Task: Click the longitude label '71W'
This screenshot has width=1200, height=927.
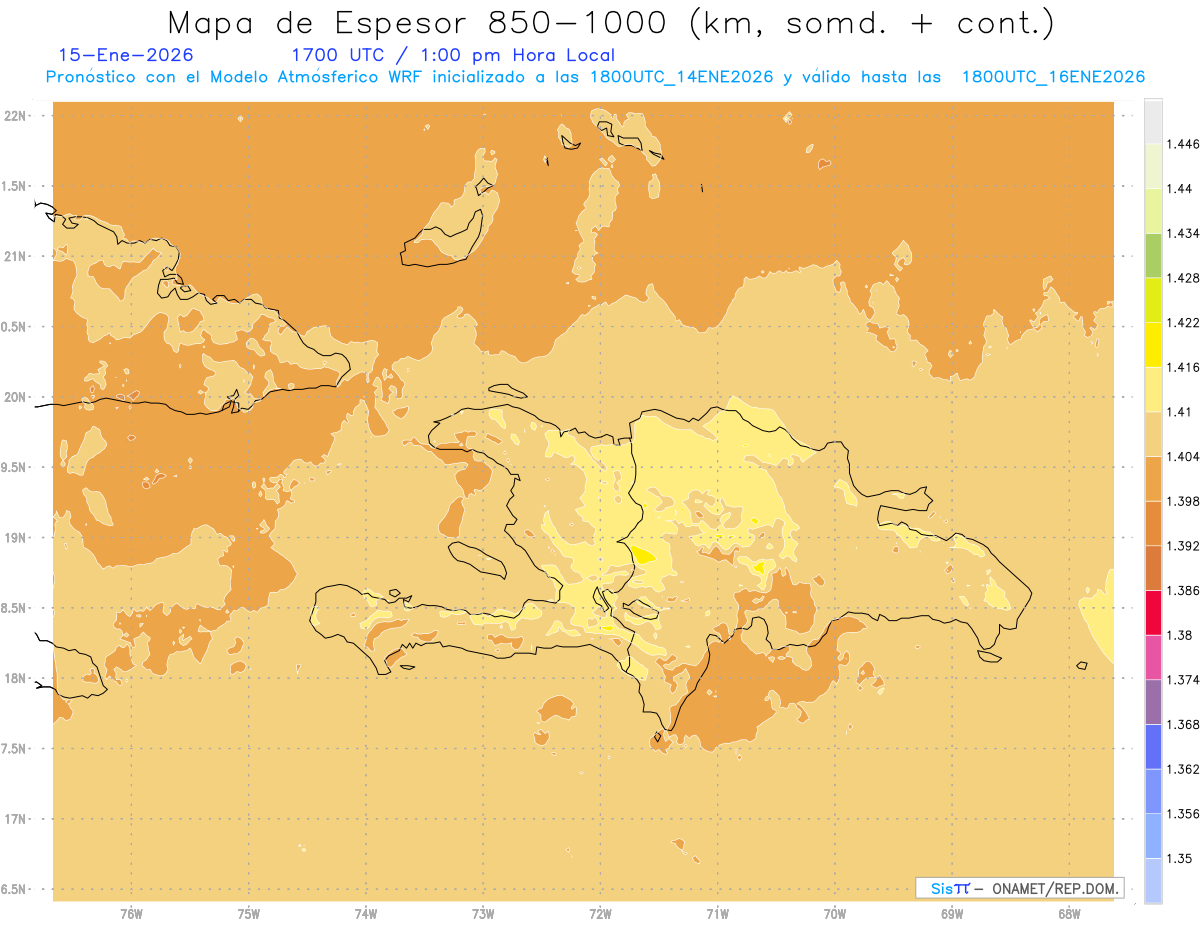Action: [x=717, y=914]
